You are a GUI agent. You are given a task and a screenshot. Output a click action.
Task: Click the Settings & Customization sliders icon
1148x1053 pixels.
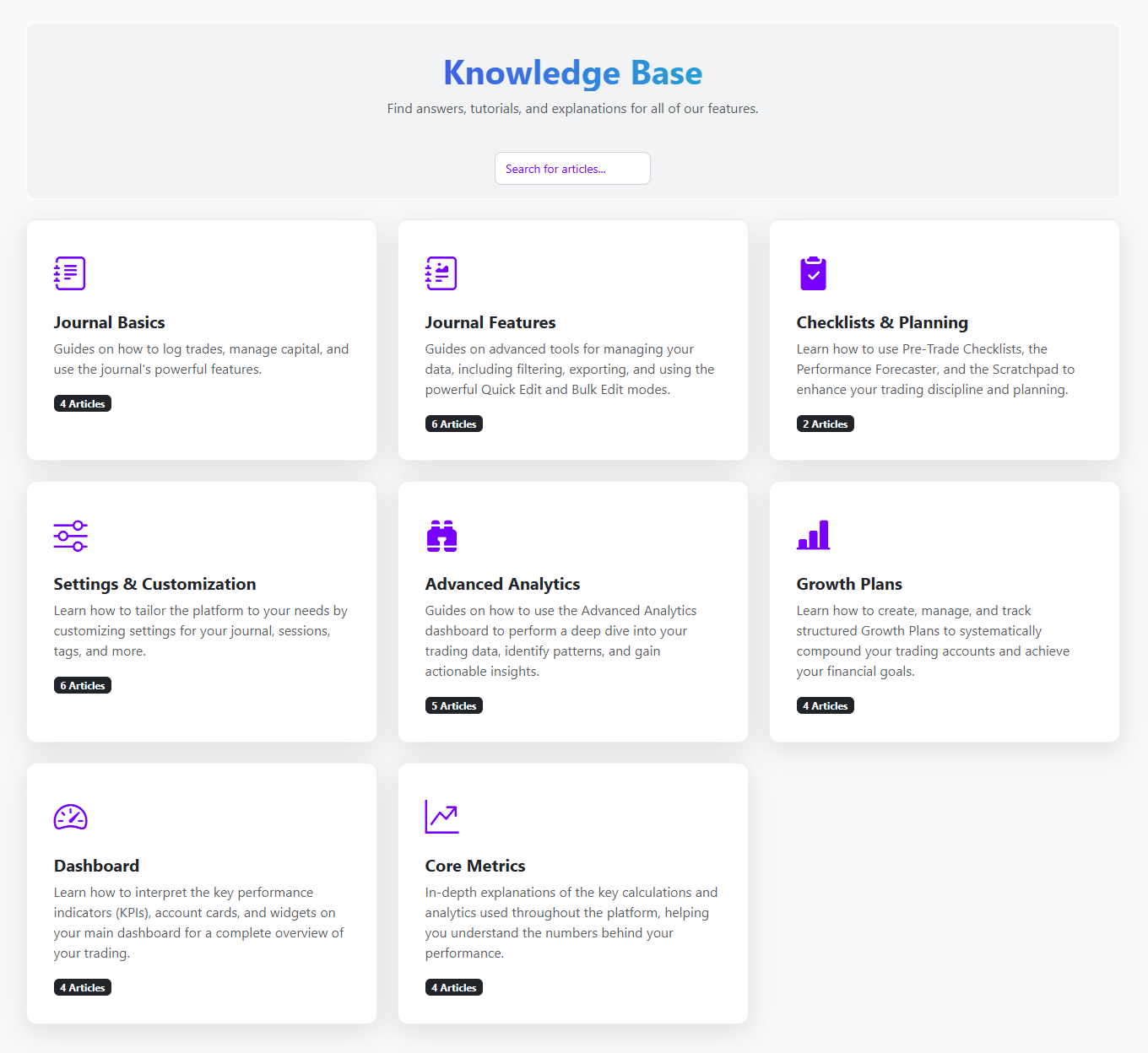tap(70, 536)
